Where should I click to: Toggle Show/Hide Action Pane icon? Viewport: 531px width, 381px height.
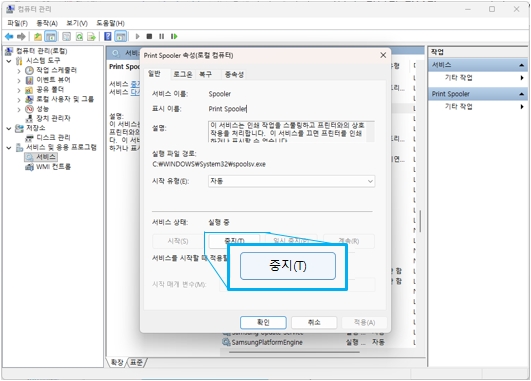click(x=121, y=36)
